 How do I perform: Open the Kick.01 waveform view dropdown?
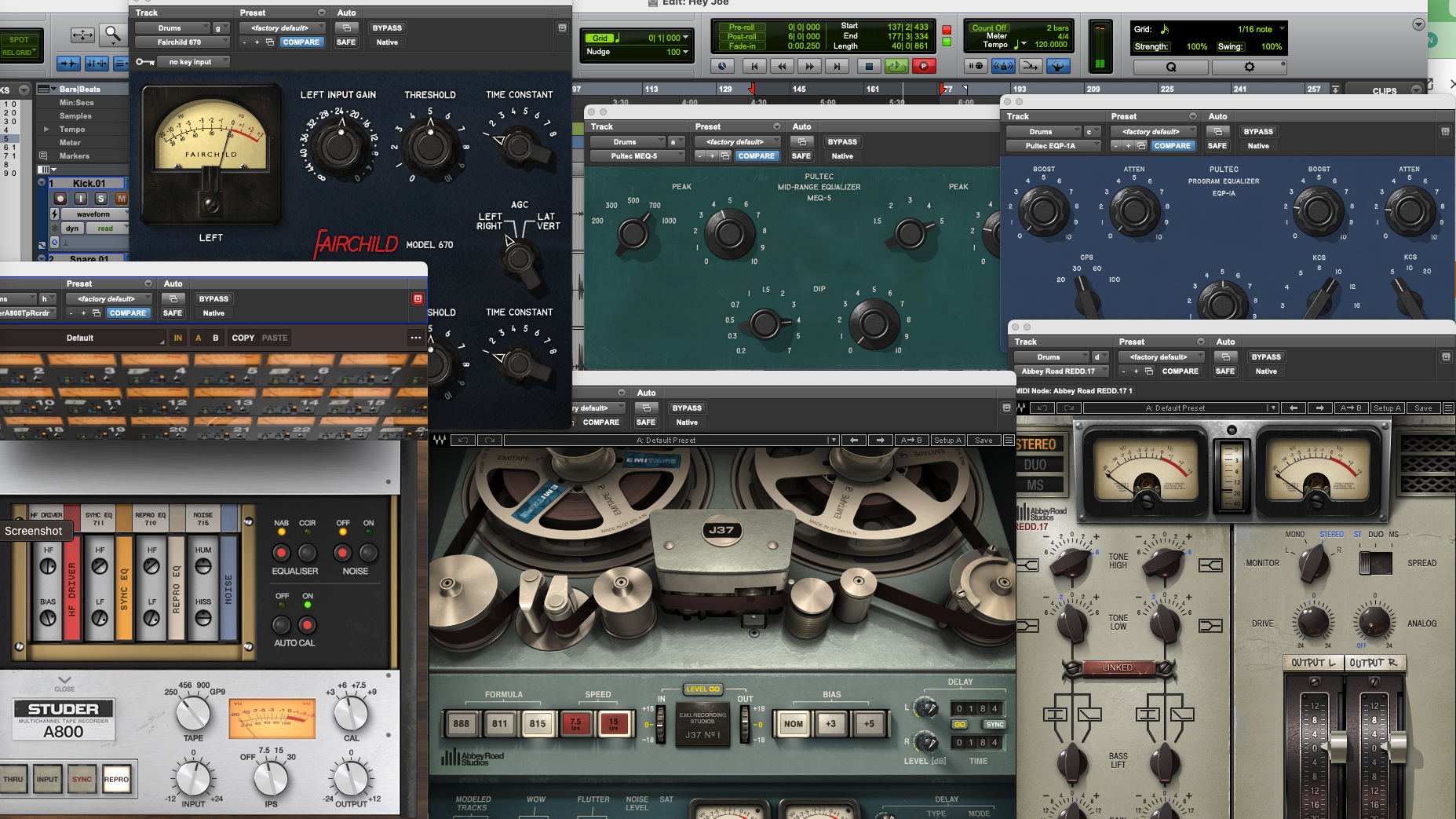coord(95,214)
